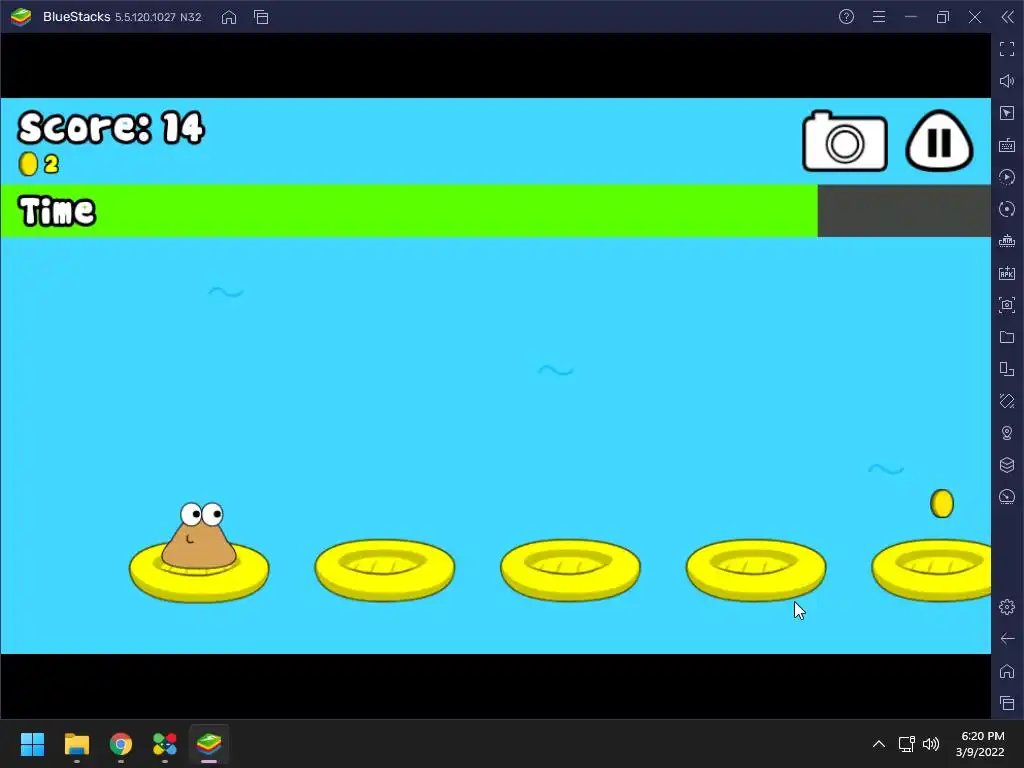
Task: Open the Windows Start menu
Action: tap(33, 744)
